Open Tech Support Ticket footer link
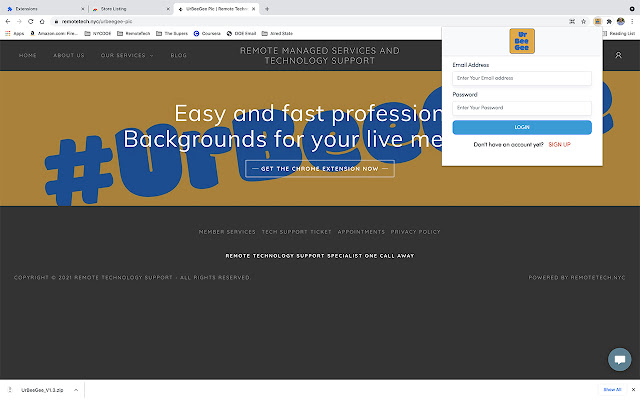 coord(297,232)
